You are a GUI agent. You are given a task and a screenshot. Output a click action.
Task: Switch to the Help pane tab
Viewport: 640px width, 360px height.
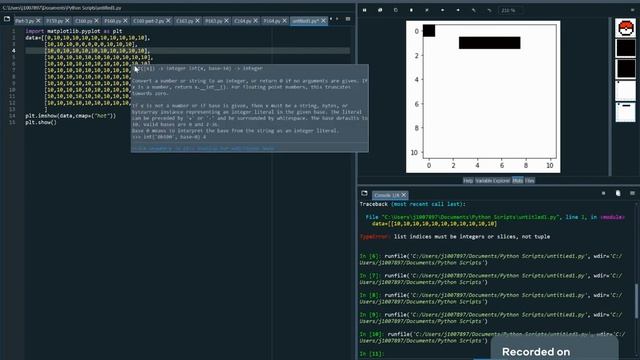[x=468, y=180]
